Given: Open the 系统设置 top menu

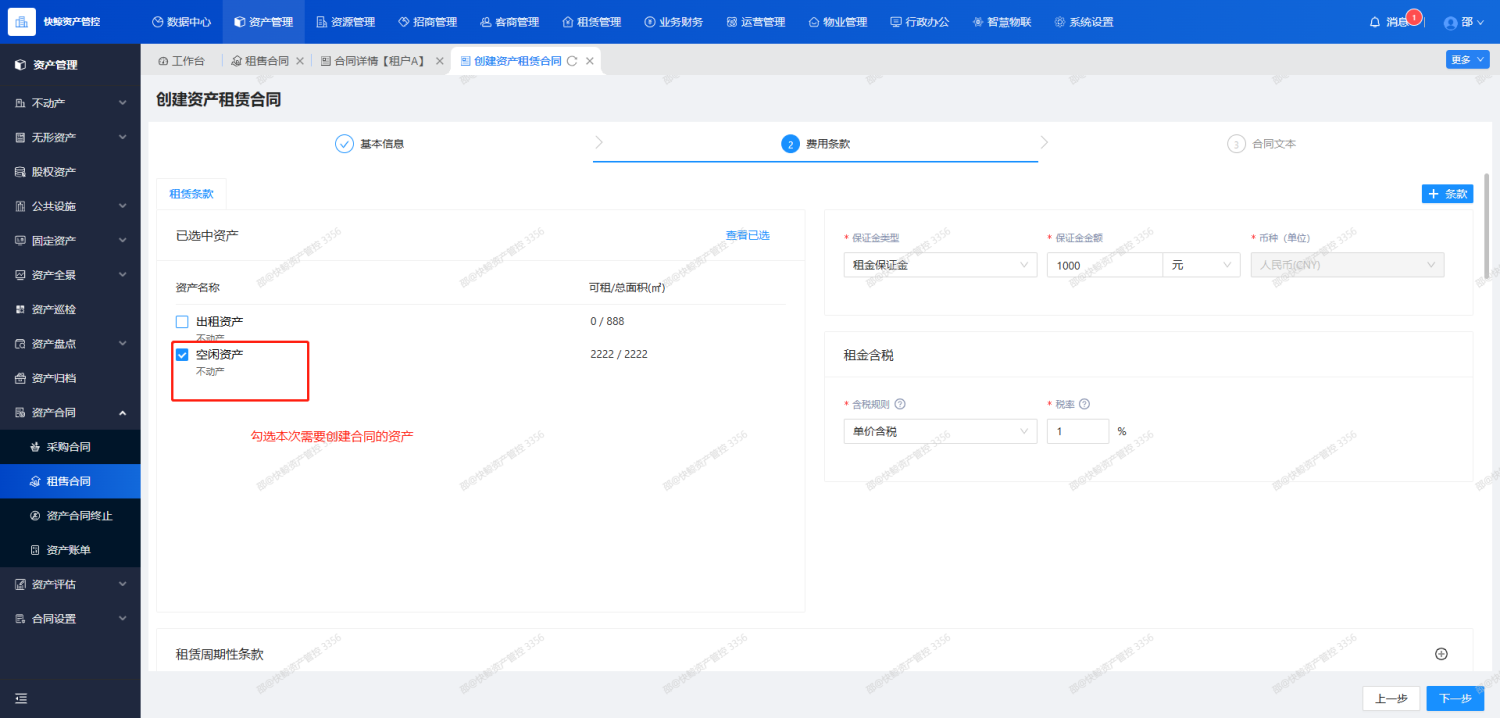Looking at the screenshot, I should click(1083, 22).
